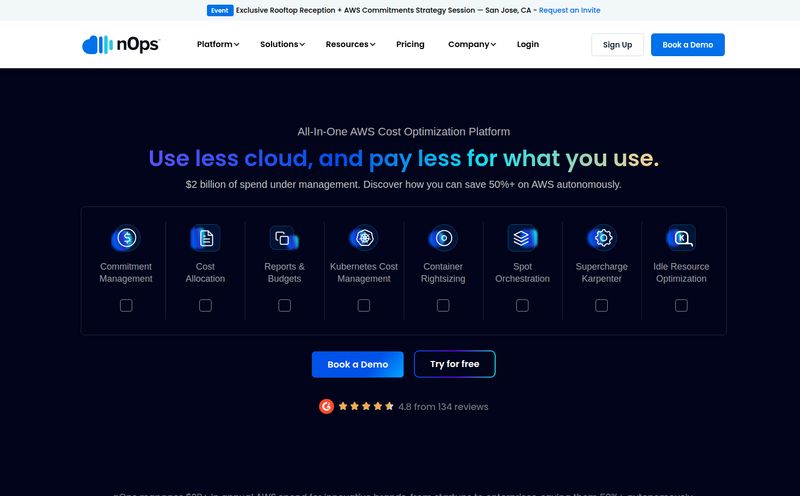
Task: Click the Try for free button
Action: pyautogui.click(x=455, y=364)
